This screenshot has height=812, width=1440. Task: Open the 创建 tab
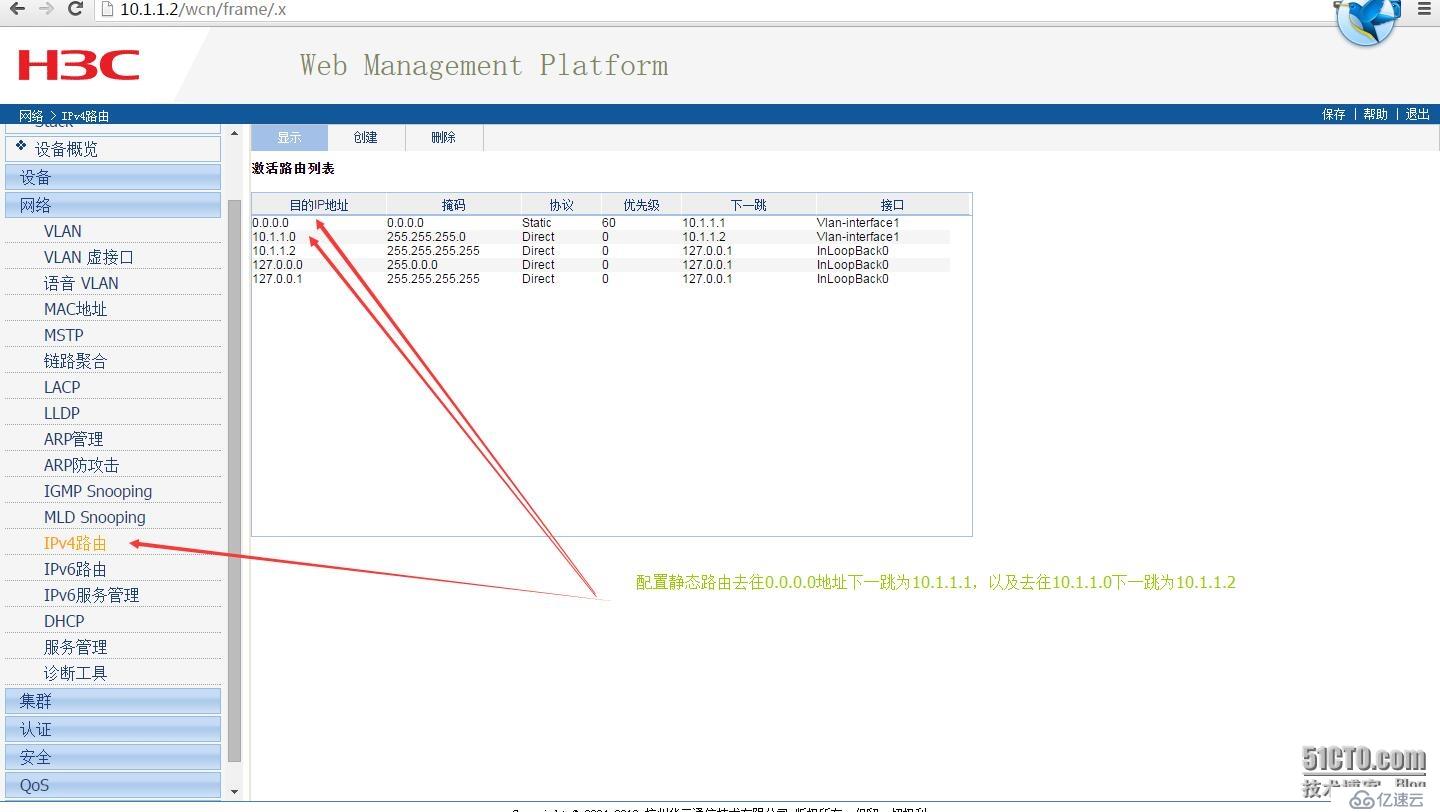tap(366, 138)
